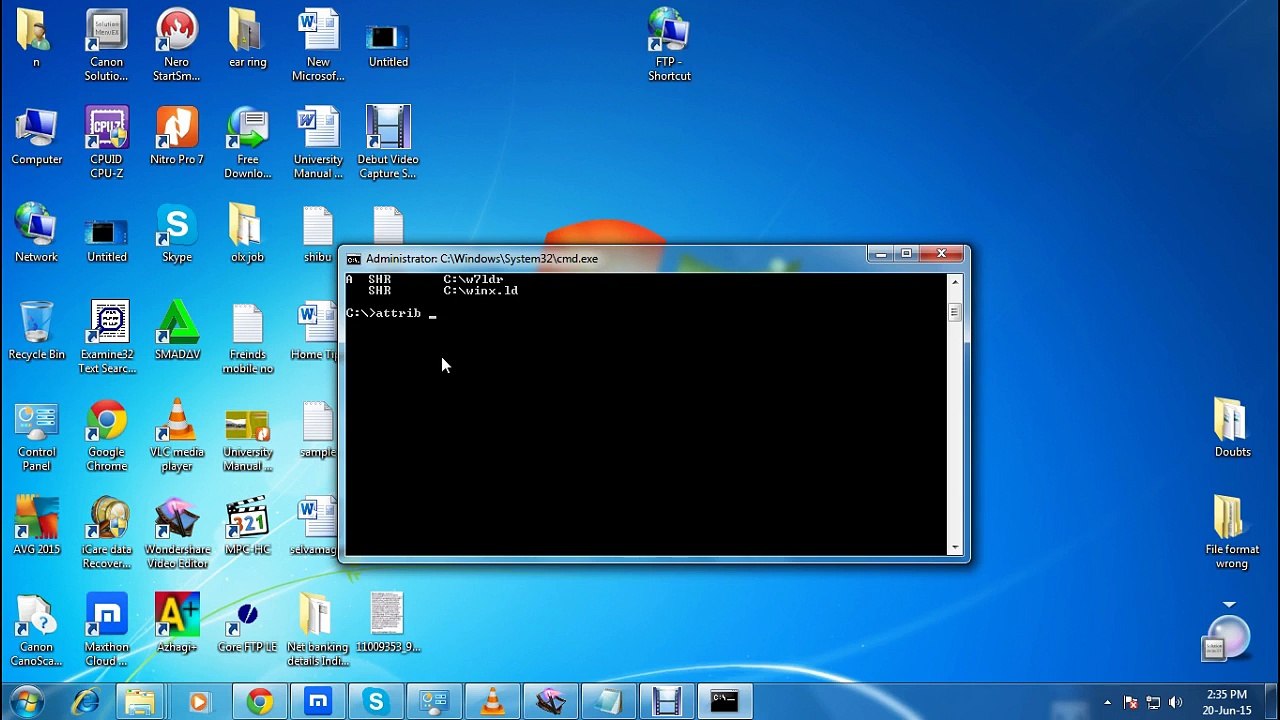Select Canon CanoScan desktop shortcut
Image resolution: width=1280 pixels, height=720 pixels.
tap(37, 631)
